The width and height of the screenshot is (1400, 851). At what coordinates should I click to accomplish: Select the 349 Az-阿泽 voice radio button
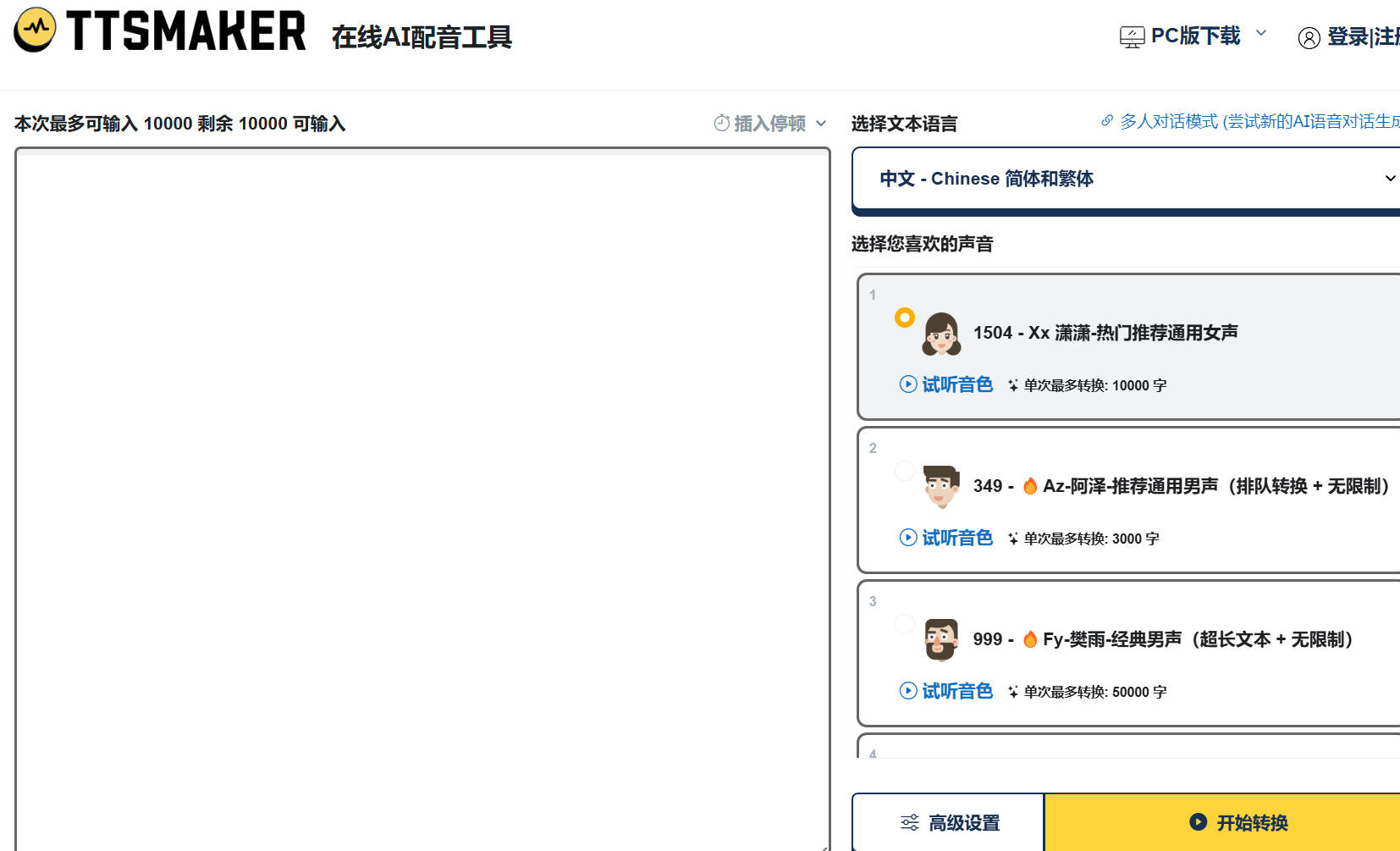click(905, 471)
